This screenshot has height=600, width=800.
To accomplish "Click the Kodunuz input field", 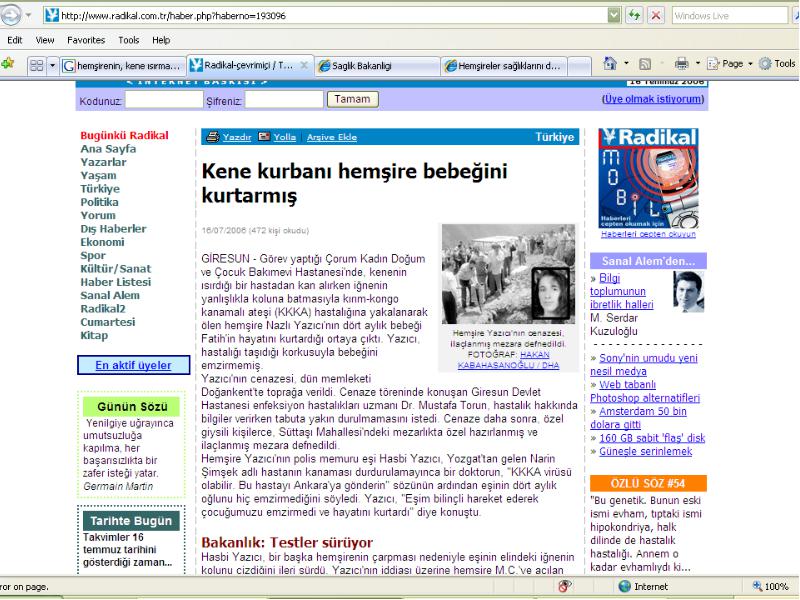I will 164,99.
